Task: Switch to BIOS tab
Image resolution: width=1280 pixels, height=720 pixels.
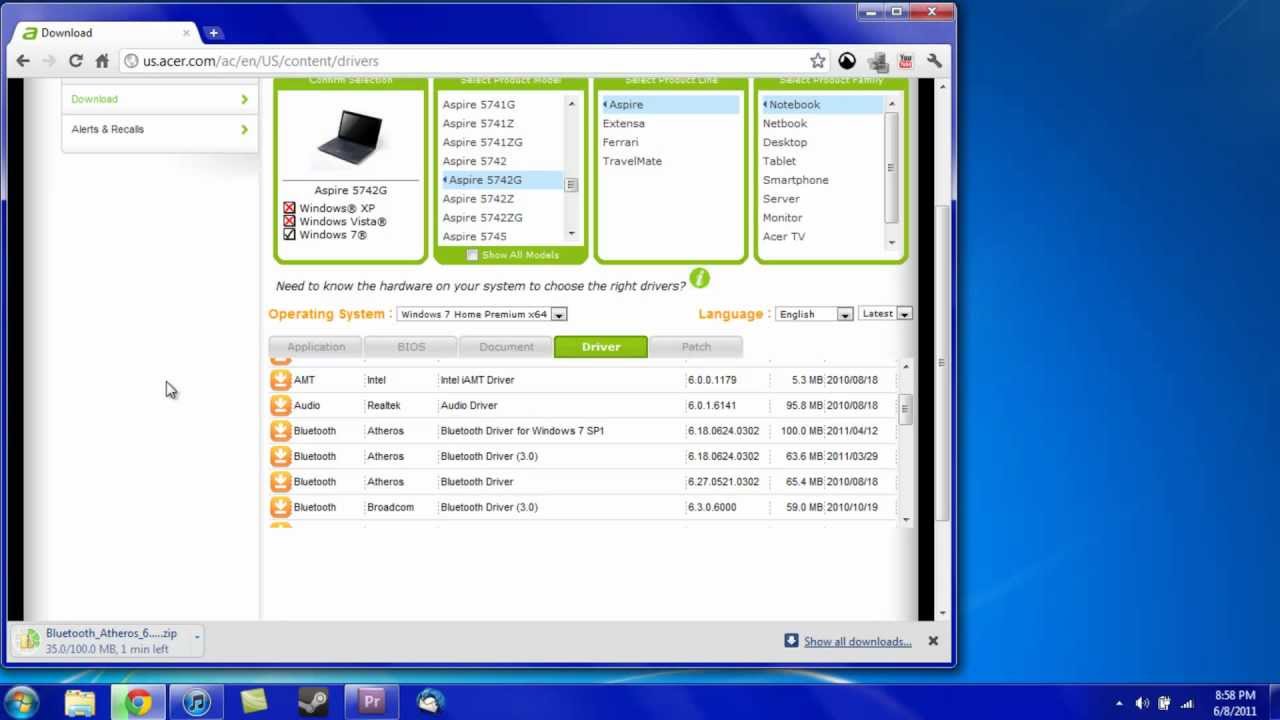Action: pyautogui.click(x=411, y=347)
